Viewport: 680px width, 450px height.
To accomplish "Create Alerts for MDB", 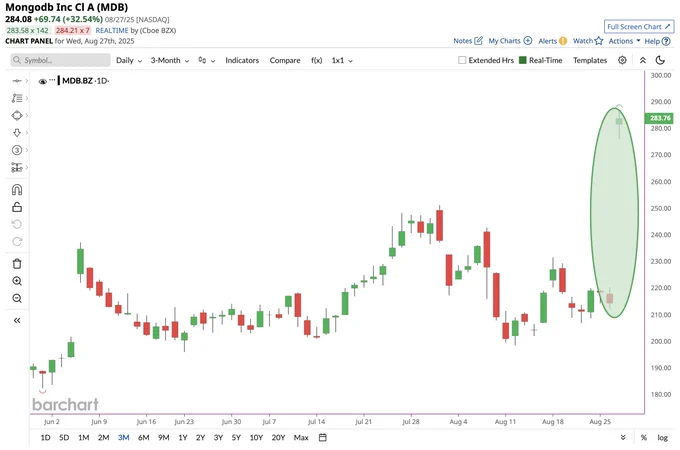I will click(552, 41).
